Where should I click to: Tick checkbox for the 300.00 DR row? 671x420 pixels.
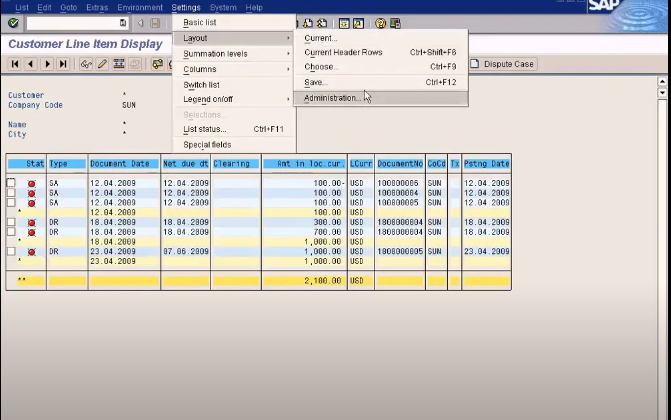click(11, 222)
